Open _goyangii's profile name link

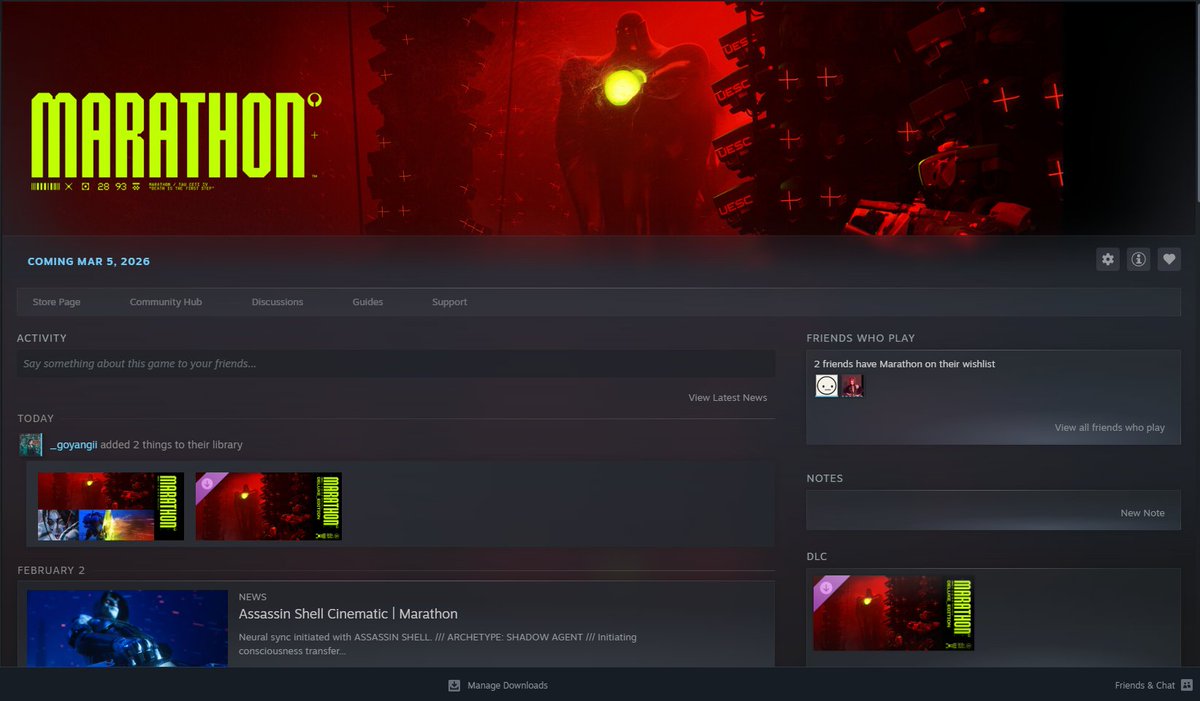pos(73,445)
